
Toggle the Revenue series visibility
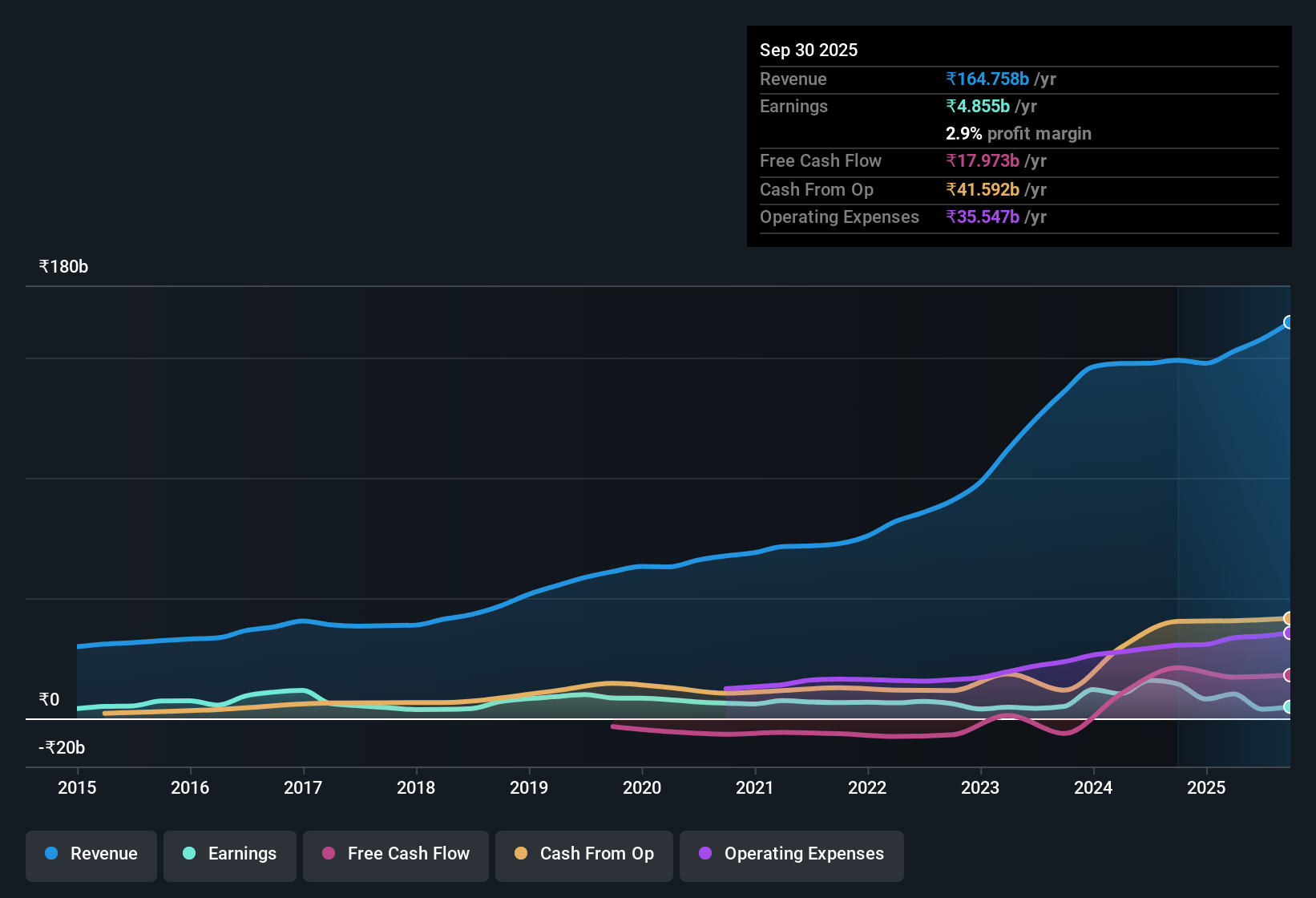[91, 854]
